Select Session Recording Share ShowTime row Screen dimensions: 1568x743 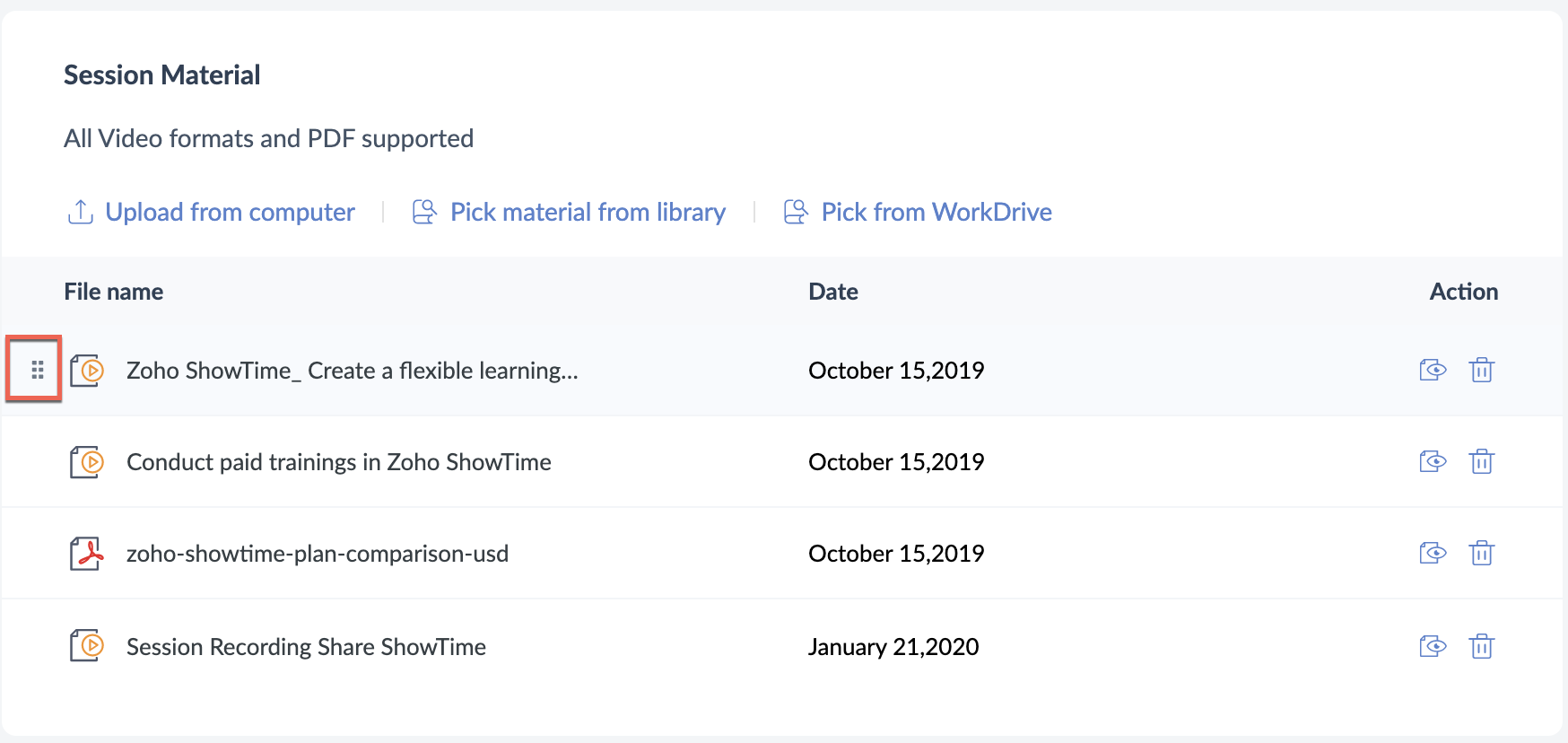point(306,647)
